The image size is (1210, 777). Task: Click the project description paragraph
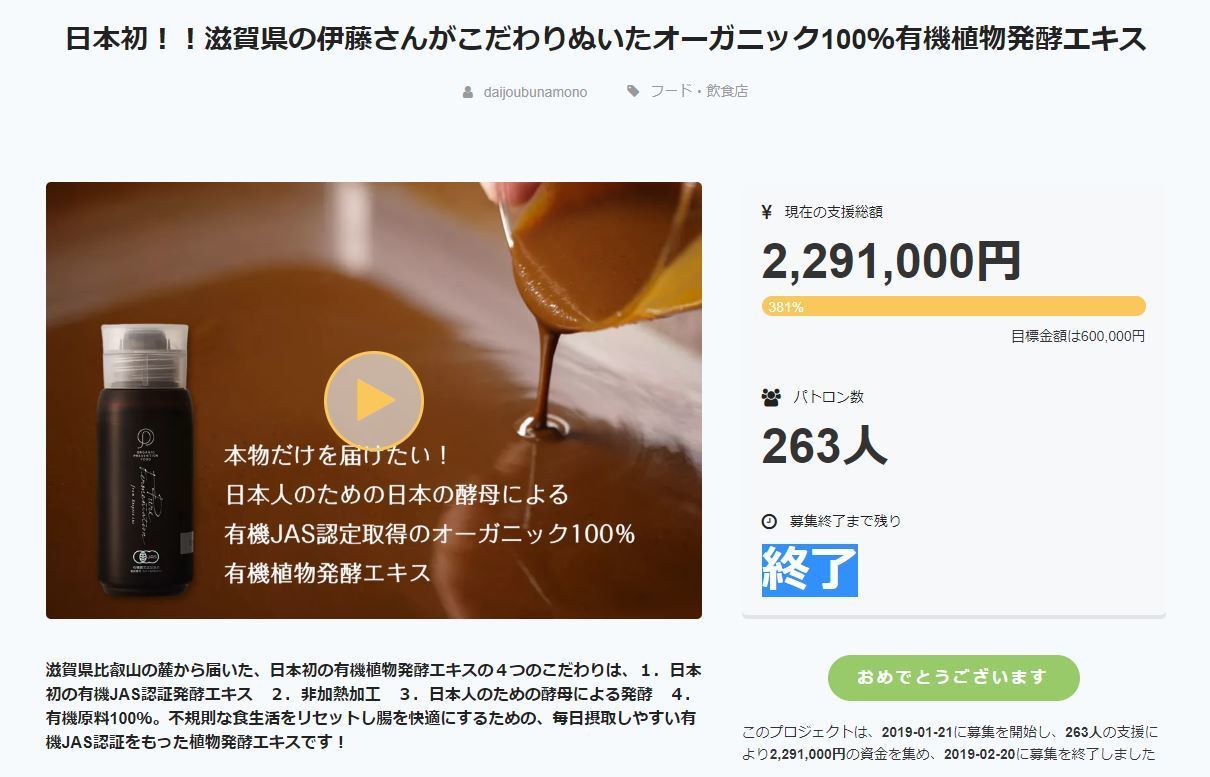(x=373, y=706)
